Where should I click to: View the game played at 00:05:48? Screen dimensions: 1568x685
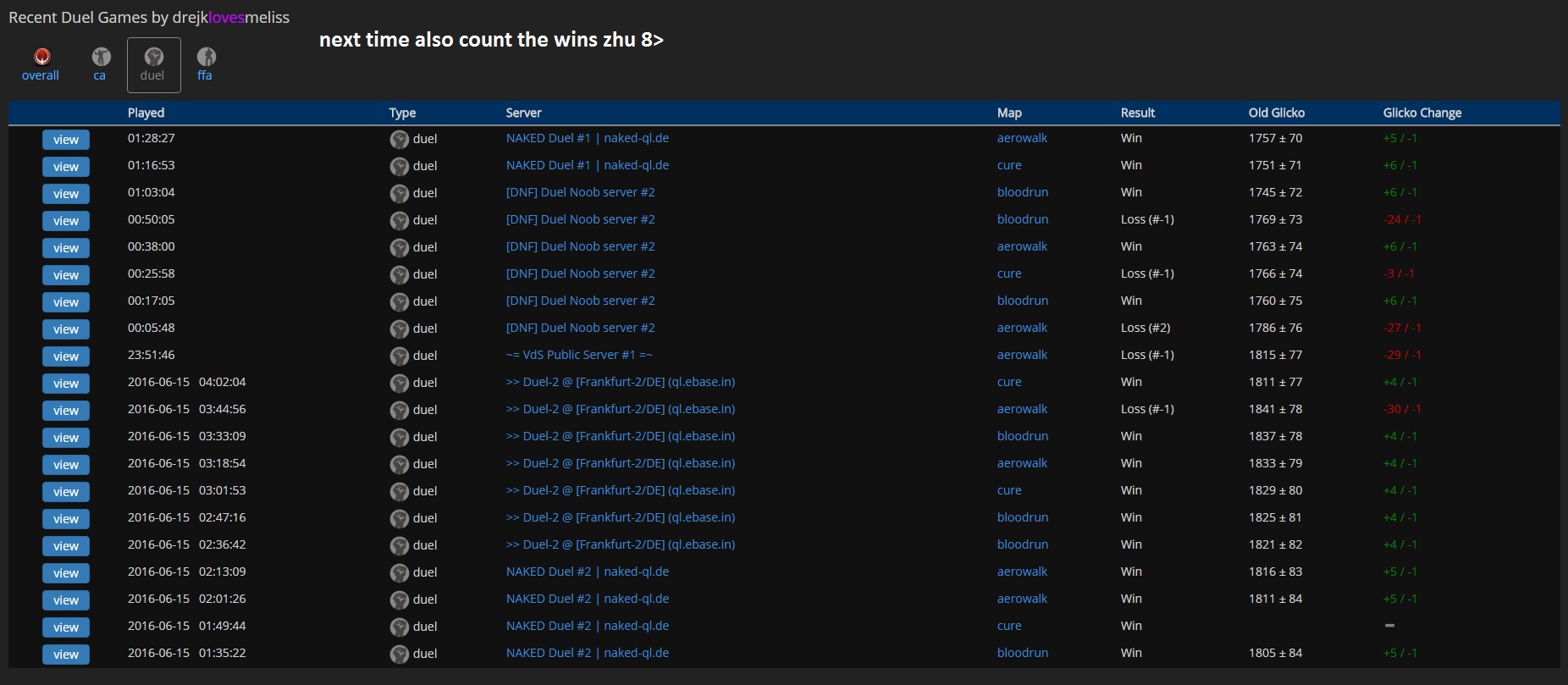click(x=66, y=329)
